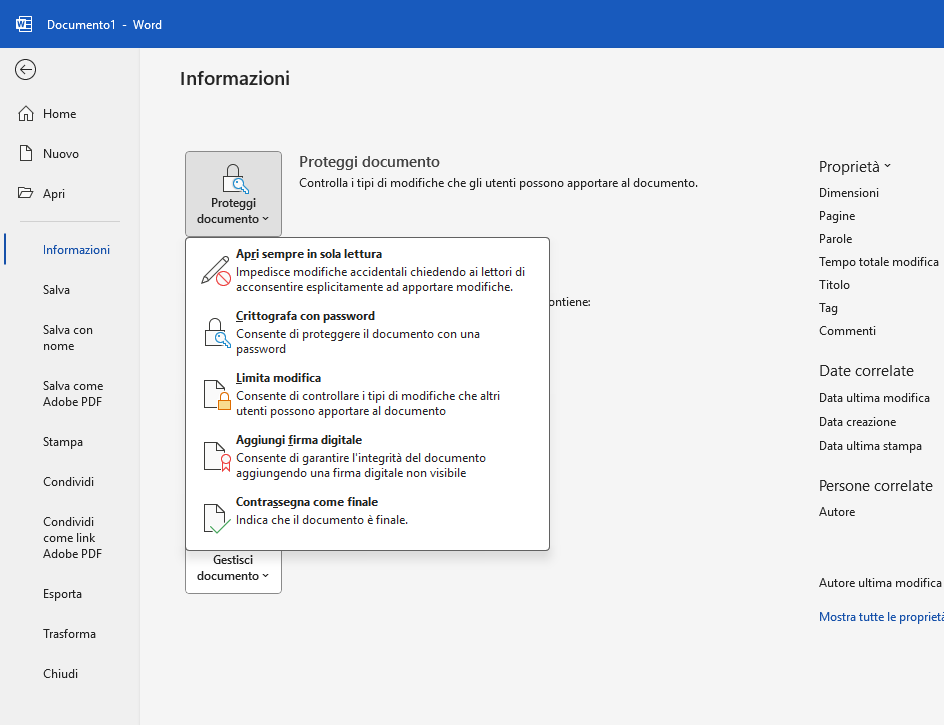The width and height of the screenshot is (944, 725).
Task: Click the Apri folder icon
Action: click(x=27, y=194)
